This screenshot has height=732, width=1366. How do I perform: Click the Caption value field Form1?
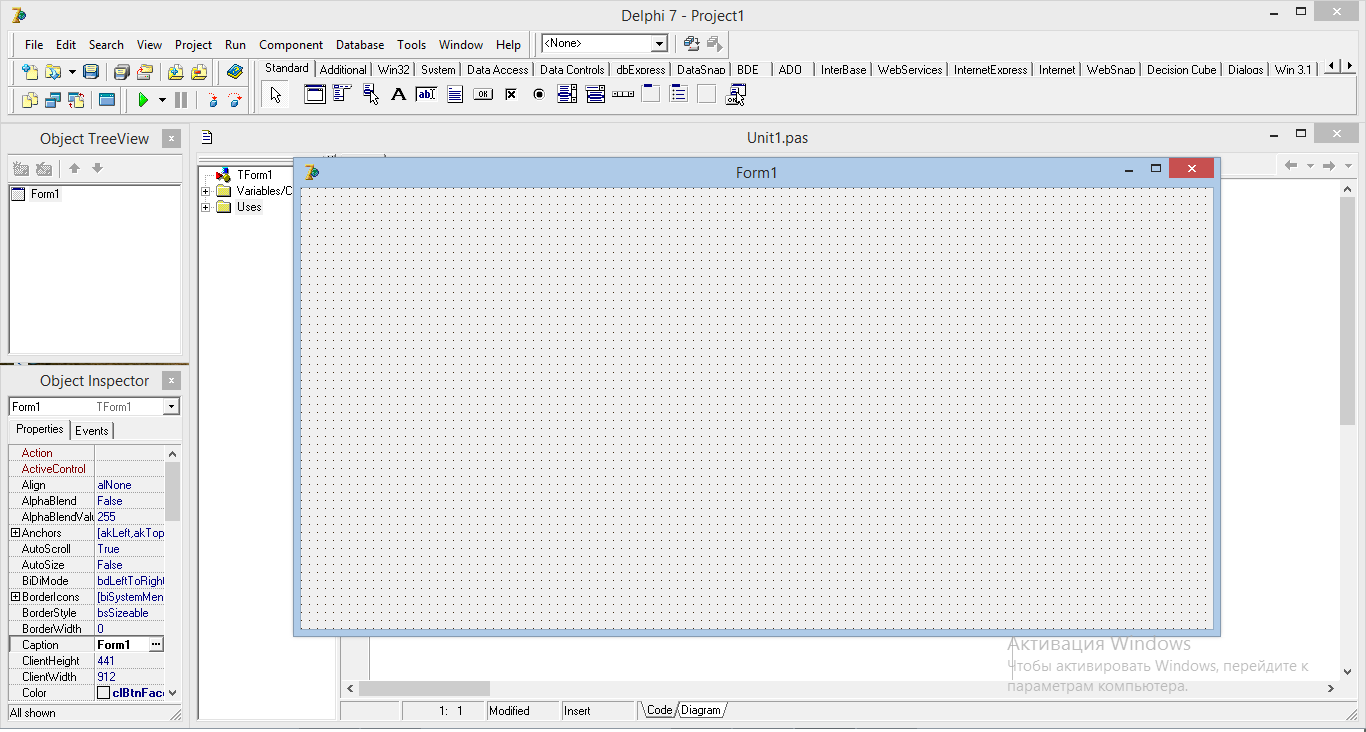pyautogui.click(x=121, y=645)
